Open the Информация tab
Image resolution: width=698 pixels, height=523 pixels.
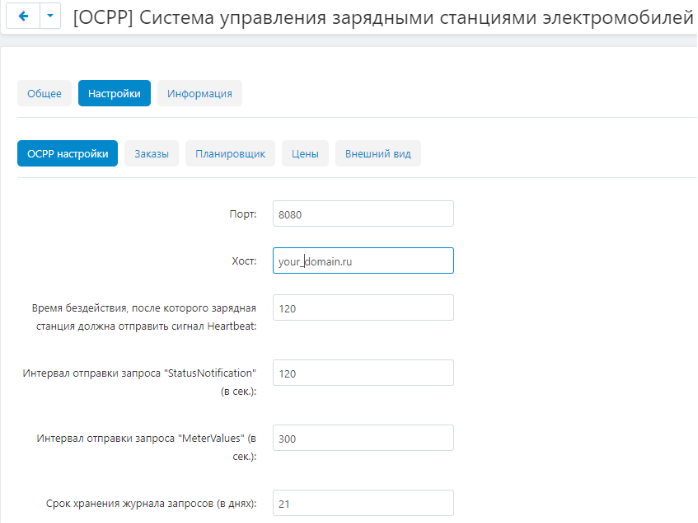click(199, 93)
